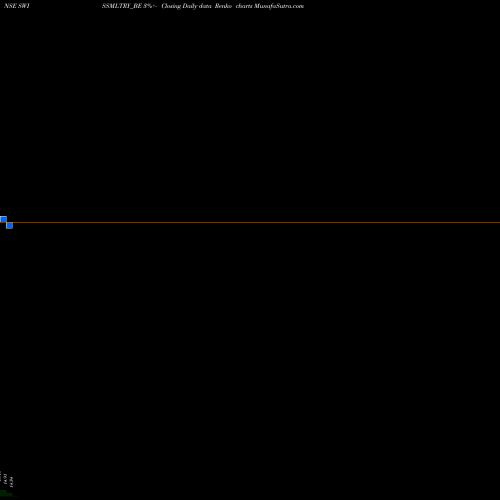Click the orange horizontal price line

(256, 222)
